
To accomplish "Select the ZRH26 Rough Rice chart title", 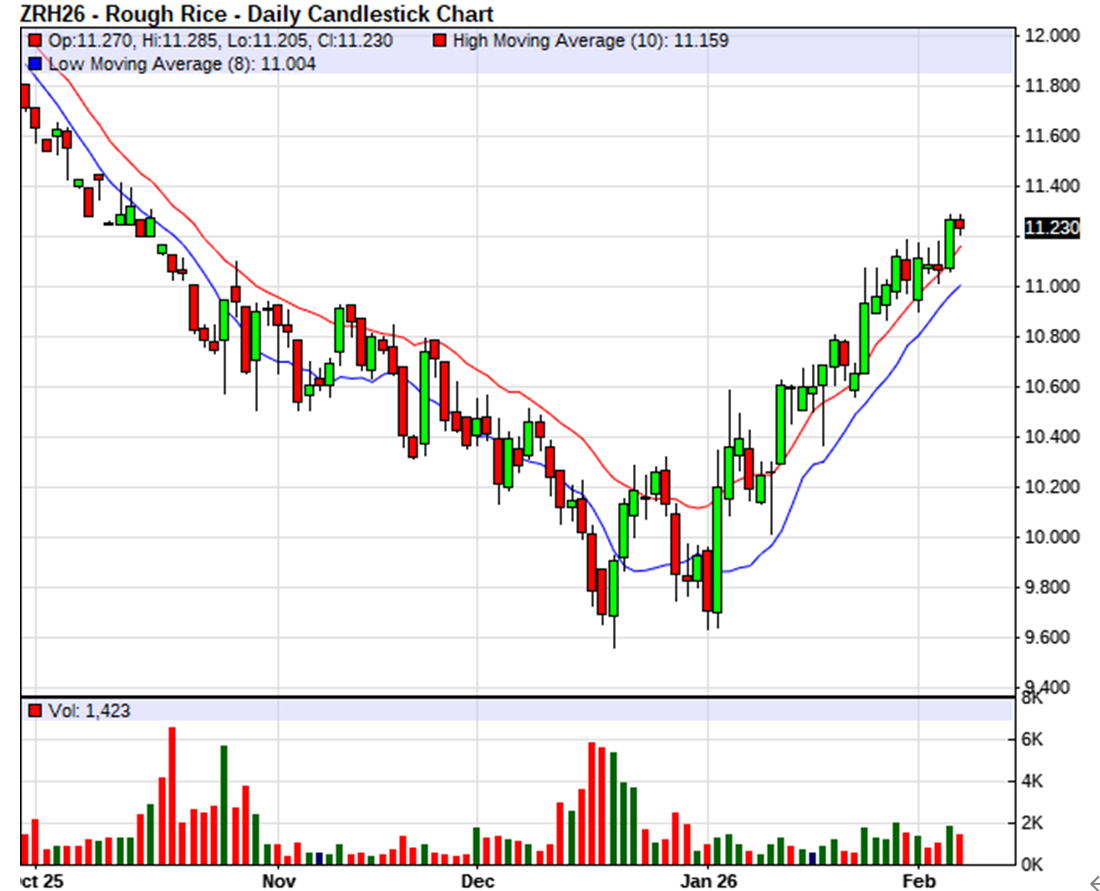I will (256, 14).
